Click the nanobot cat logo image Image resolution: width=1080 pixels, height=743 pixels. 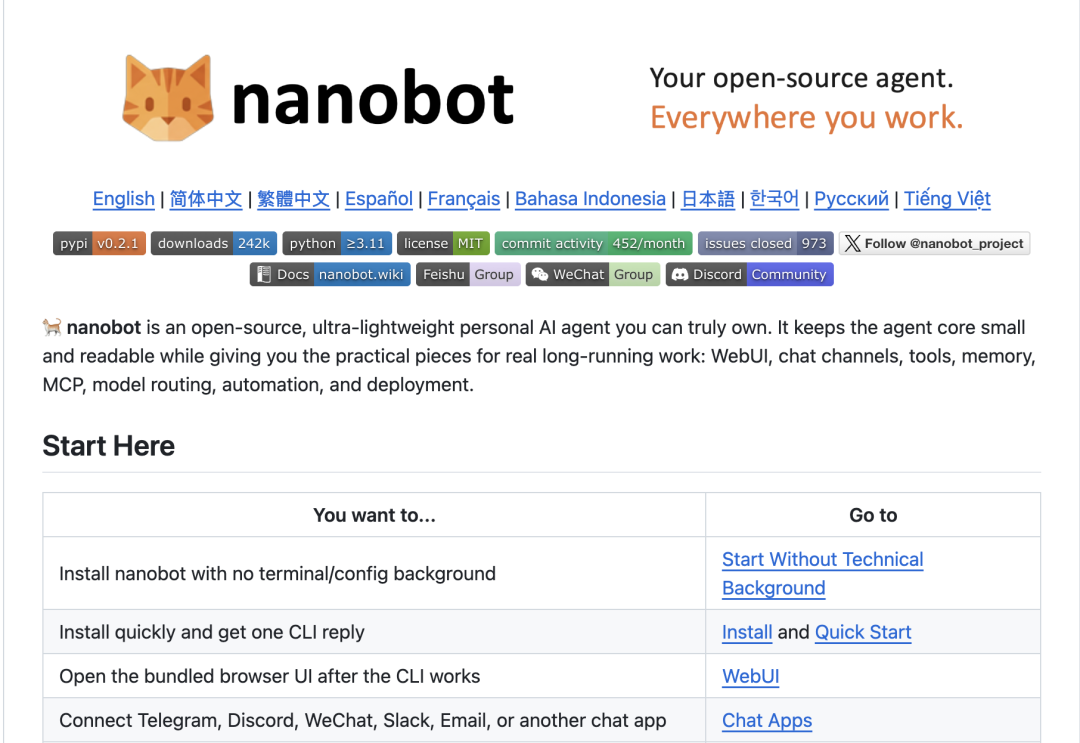(x=167, y=98)
